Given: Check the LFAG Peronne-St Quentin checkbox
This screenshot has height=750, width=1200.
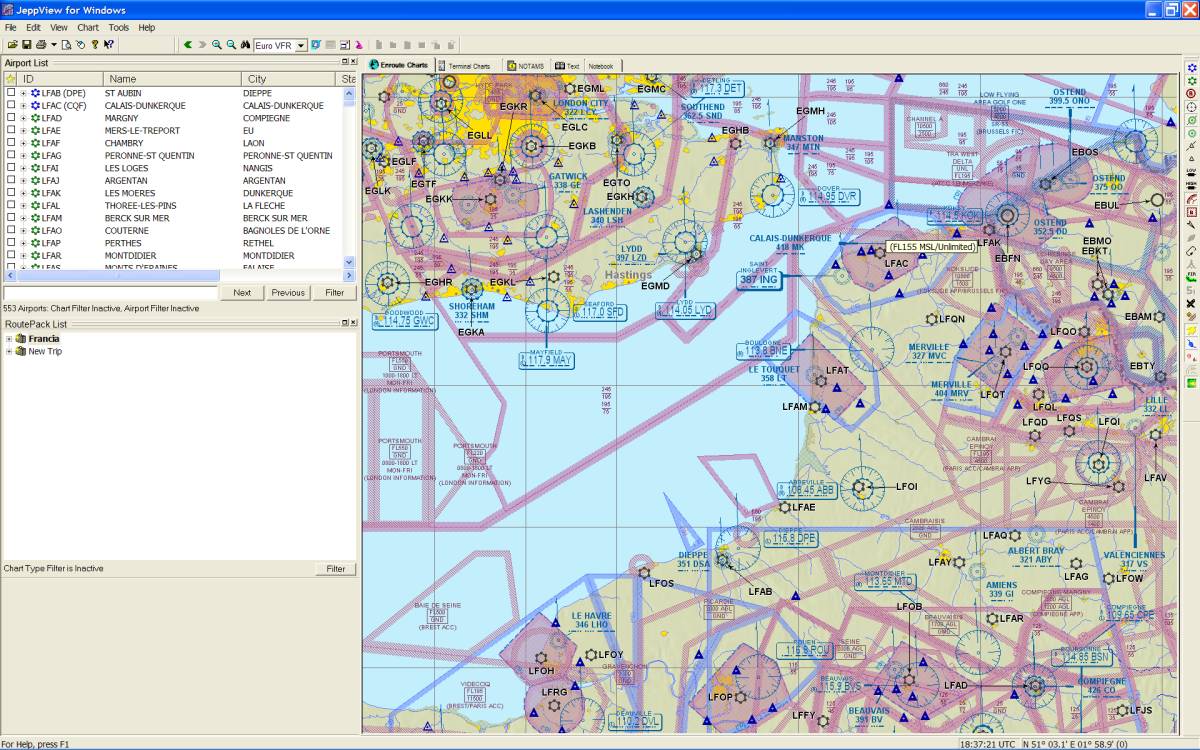Looking at the screenshot, I should (11, 155).
